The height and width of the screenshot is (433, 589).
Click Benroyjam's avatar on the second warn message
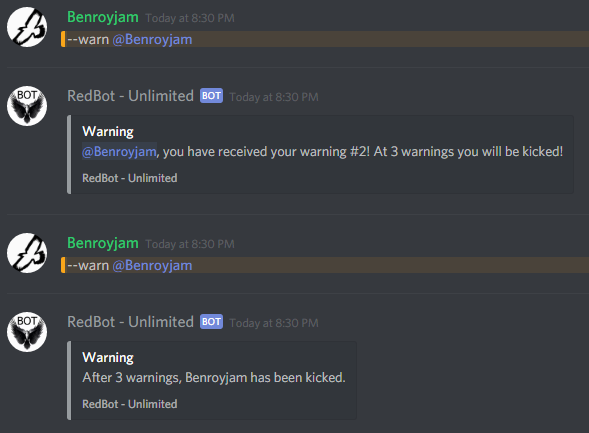click(27, 253)
